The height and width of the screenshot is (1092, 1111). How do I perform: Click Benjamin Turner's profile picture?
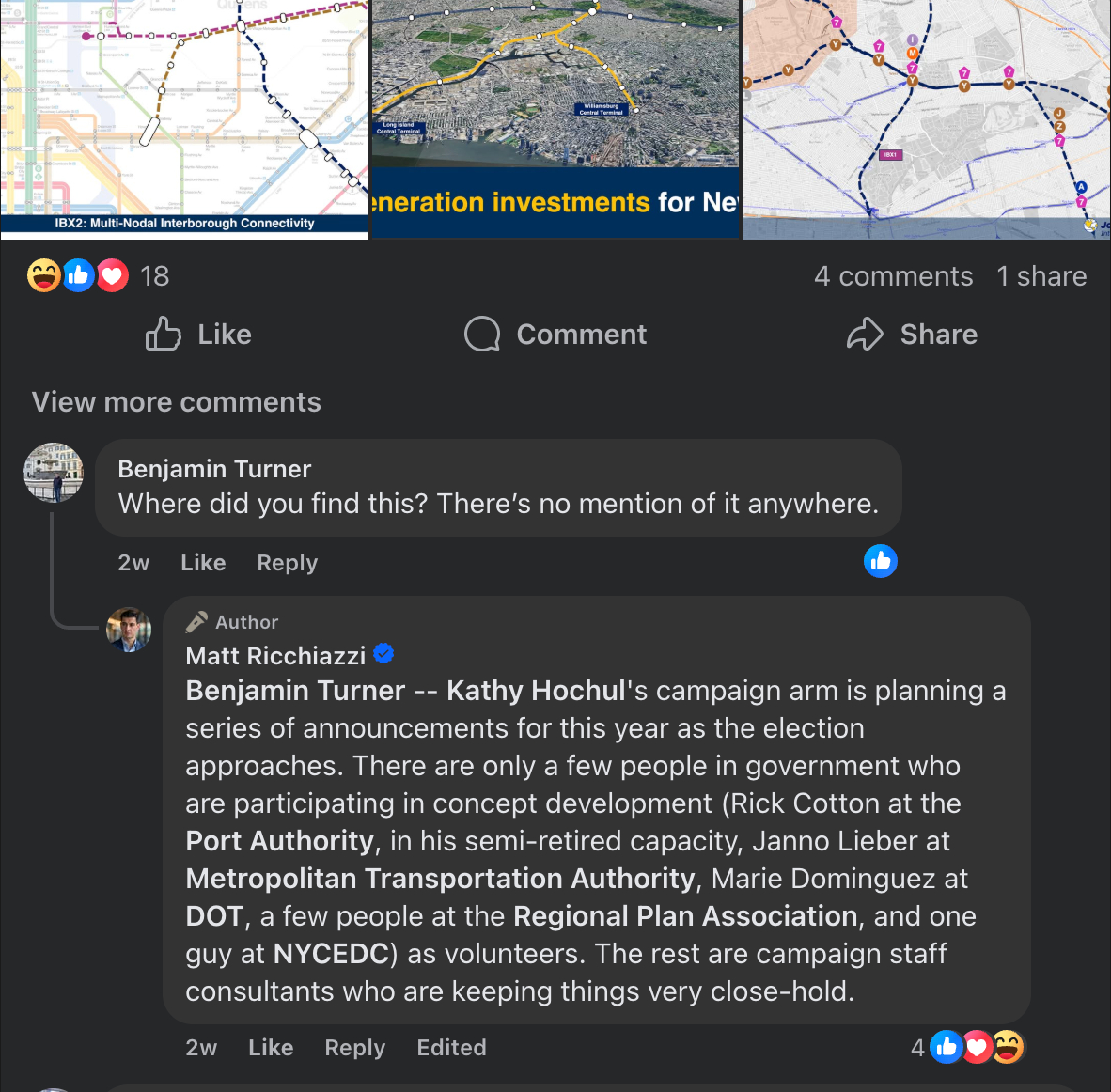point(54,472)
